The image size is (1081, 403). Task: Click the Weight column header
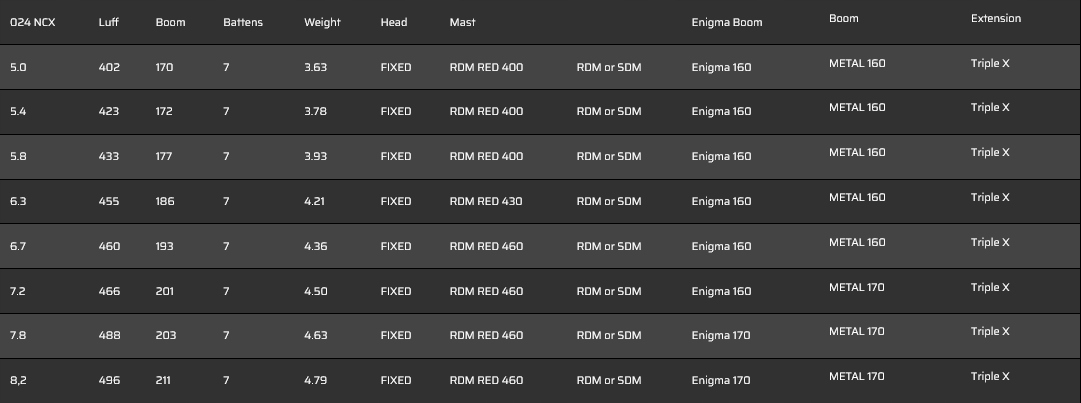tap(322, 22)
